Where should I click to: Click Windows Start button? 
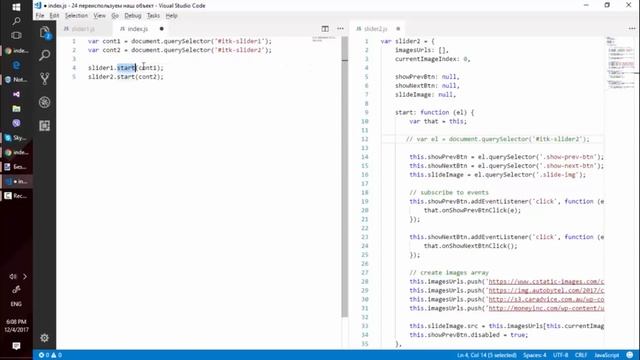point(16,7)
